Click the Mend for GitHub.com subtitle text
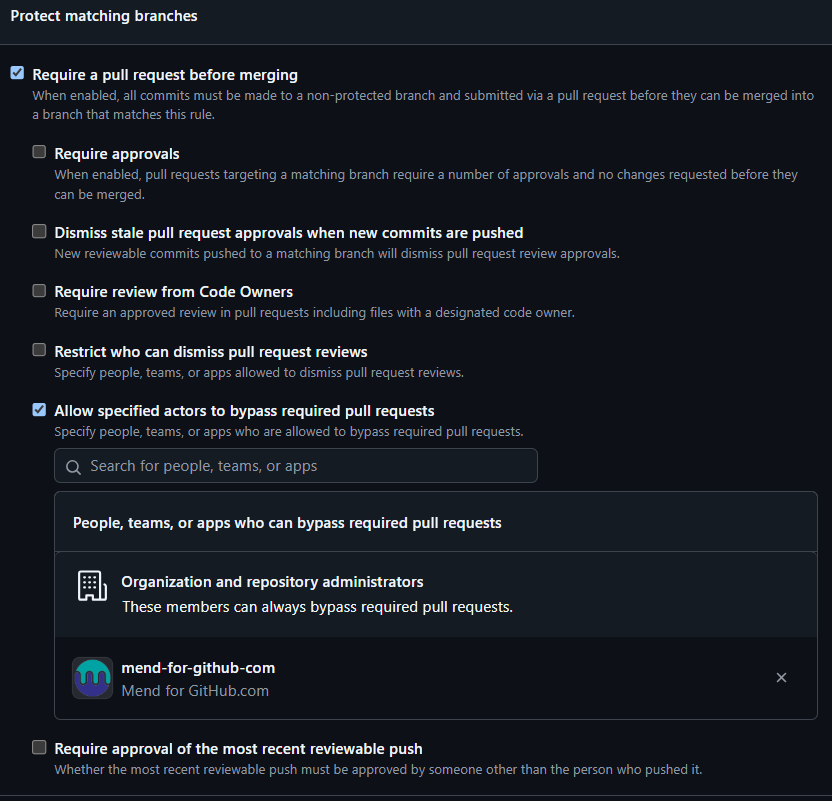The image size is (832, 801). (194, 690)
